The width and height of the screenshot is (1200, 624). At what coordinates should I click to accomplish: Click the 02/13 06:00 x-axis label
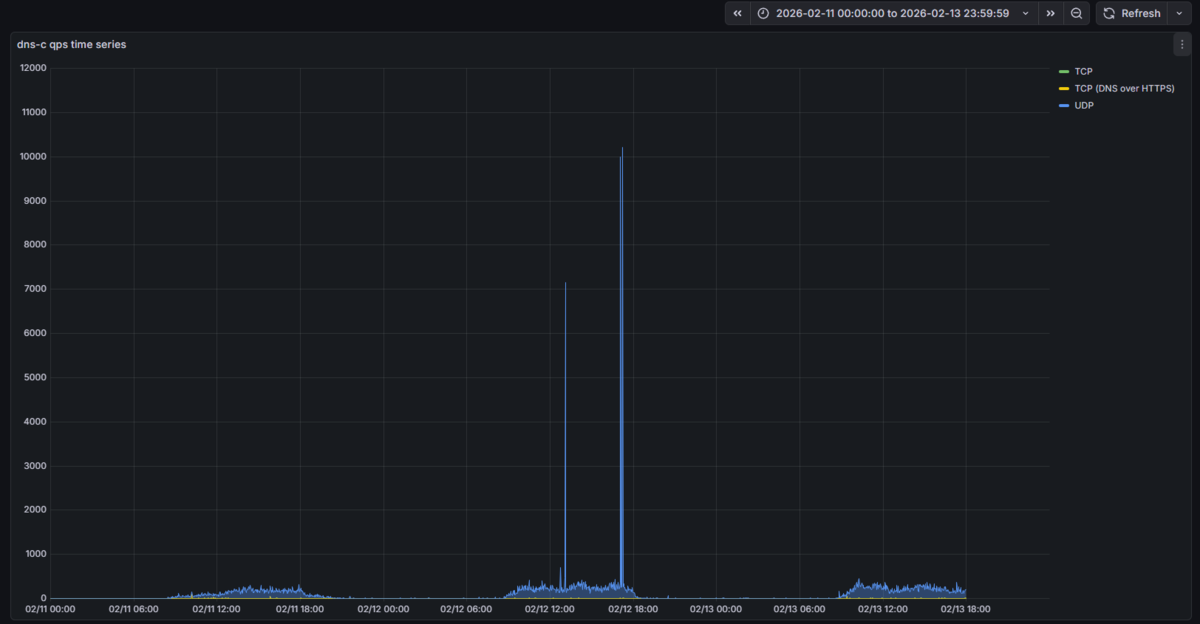[799, 608]
